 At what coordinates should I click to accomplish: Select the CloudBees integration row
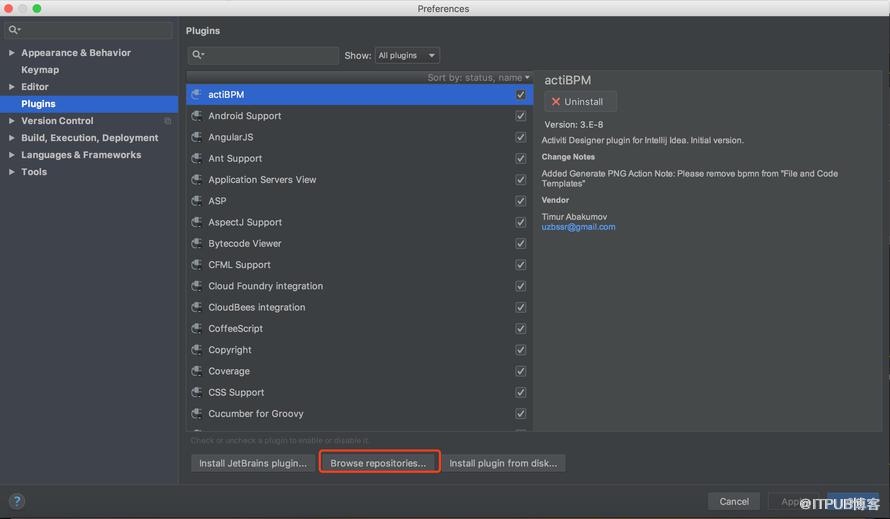359,307
